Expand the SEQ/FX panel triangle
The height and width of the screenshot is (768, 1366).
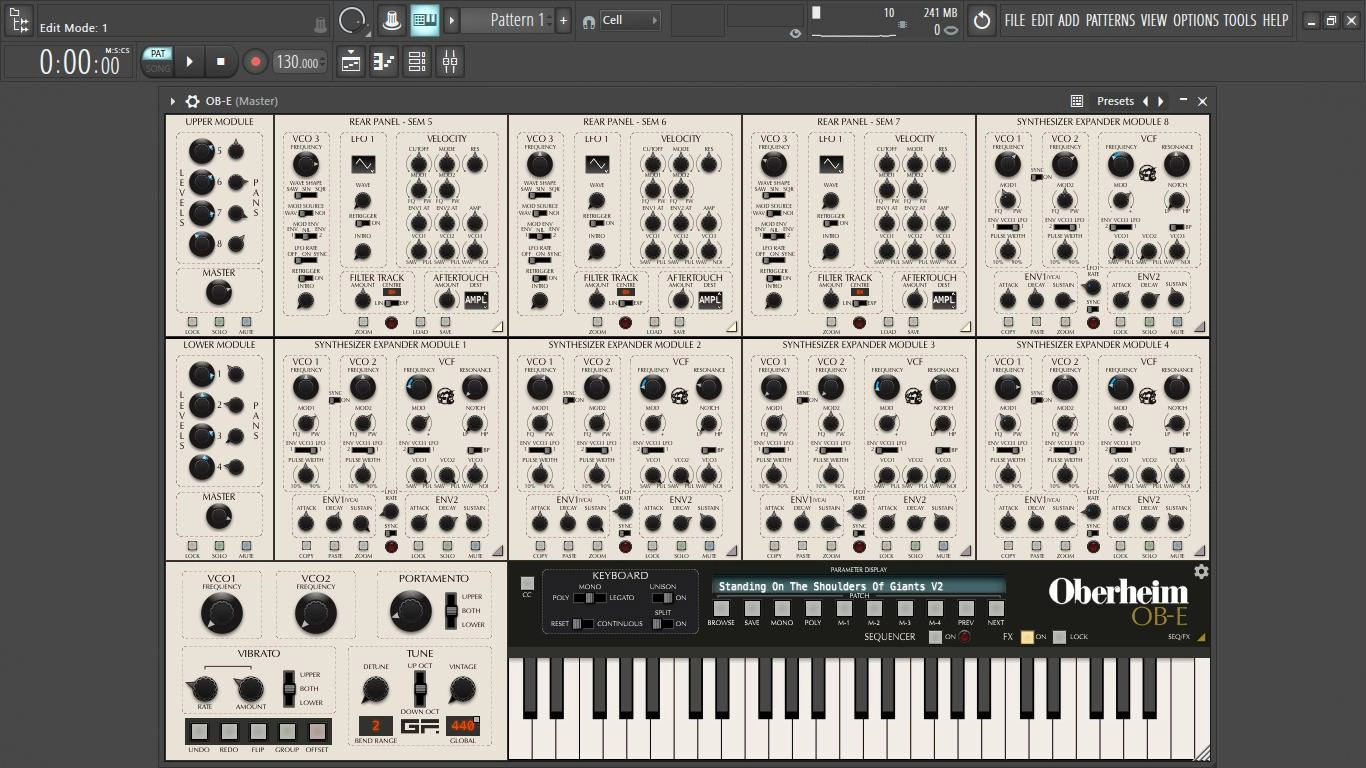[x=1201, y=637]
